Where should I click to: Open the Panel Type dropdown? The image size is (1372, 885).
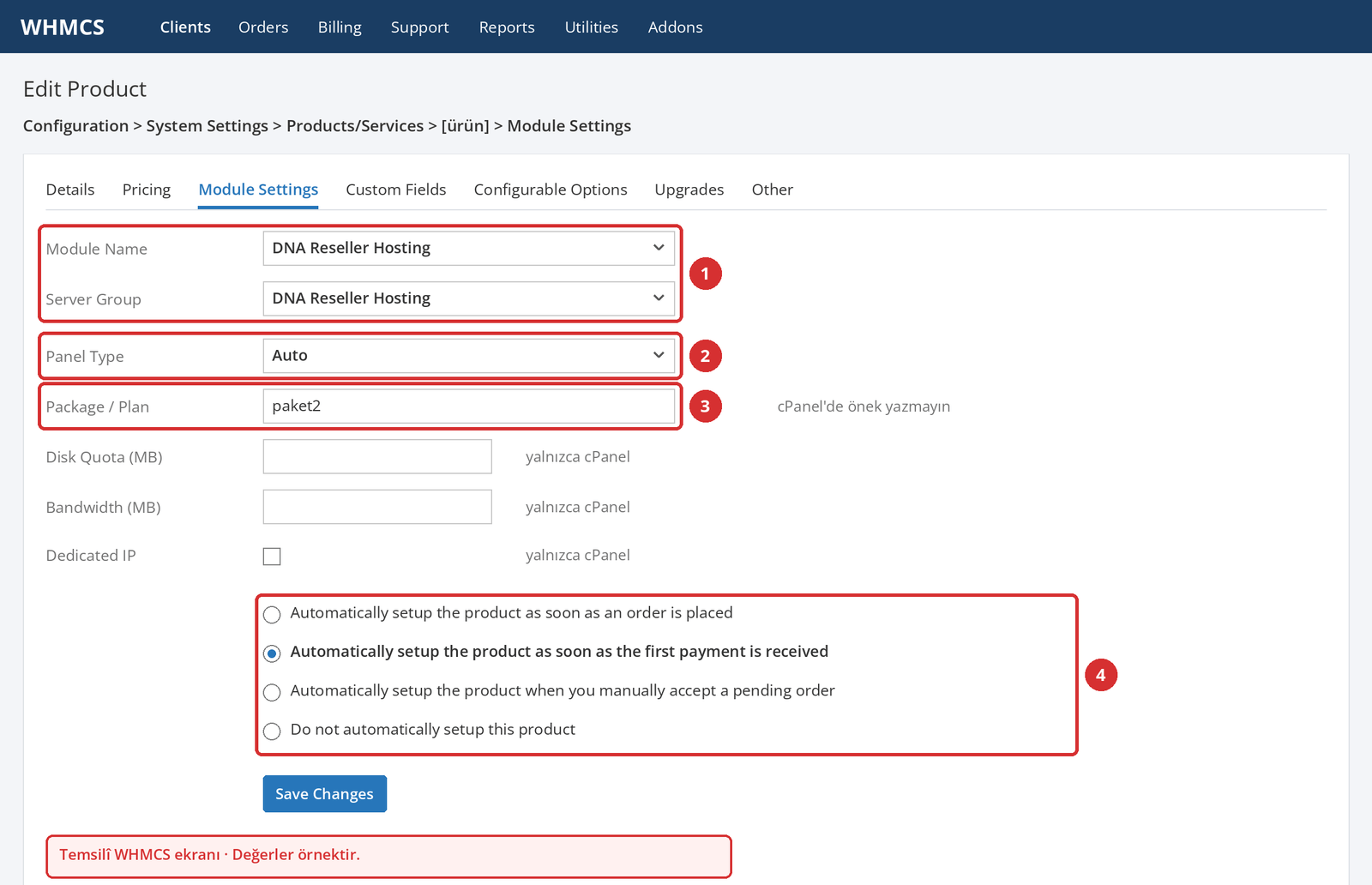[x=468, y=356]
